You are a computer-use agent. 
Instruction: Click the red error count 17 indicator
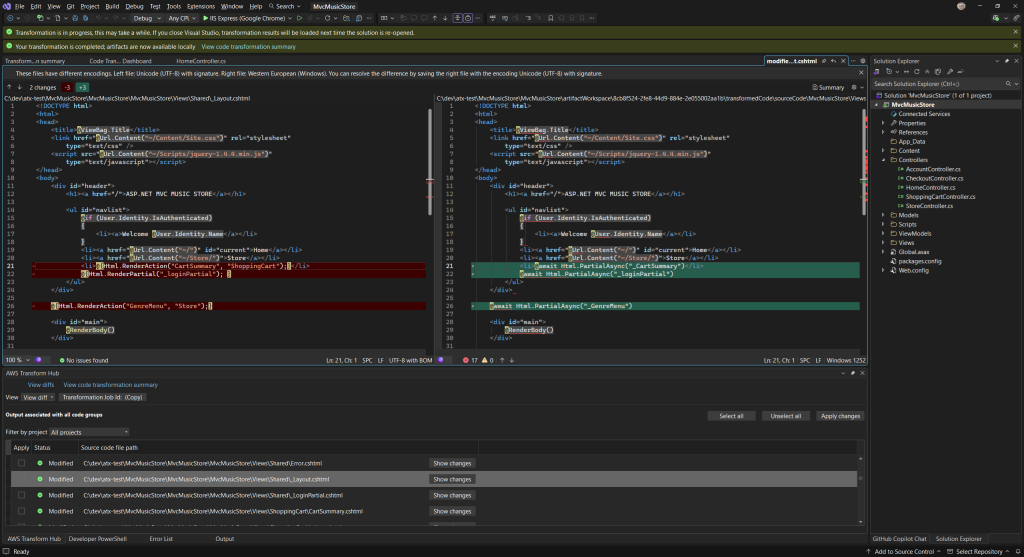pos(470,360)
